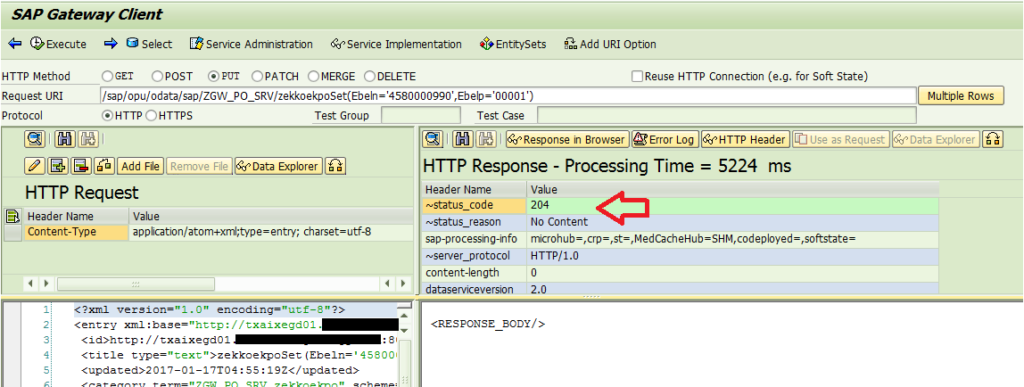Click the ~server_protocol cell

(473, 256)
